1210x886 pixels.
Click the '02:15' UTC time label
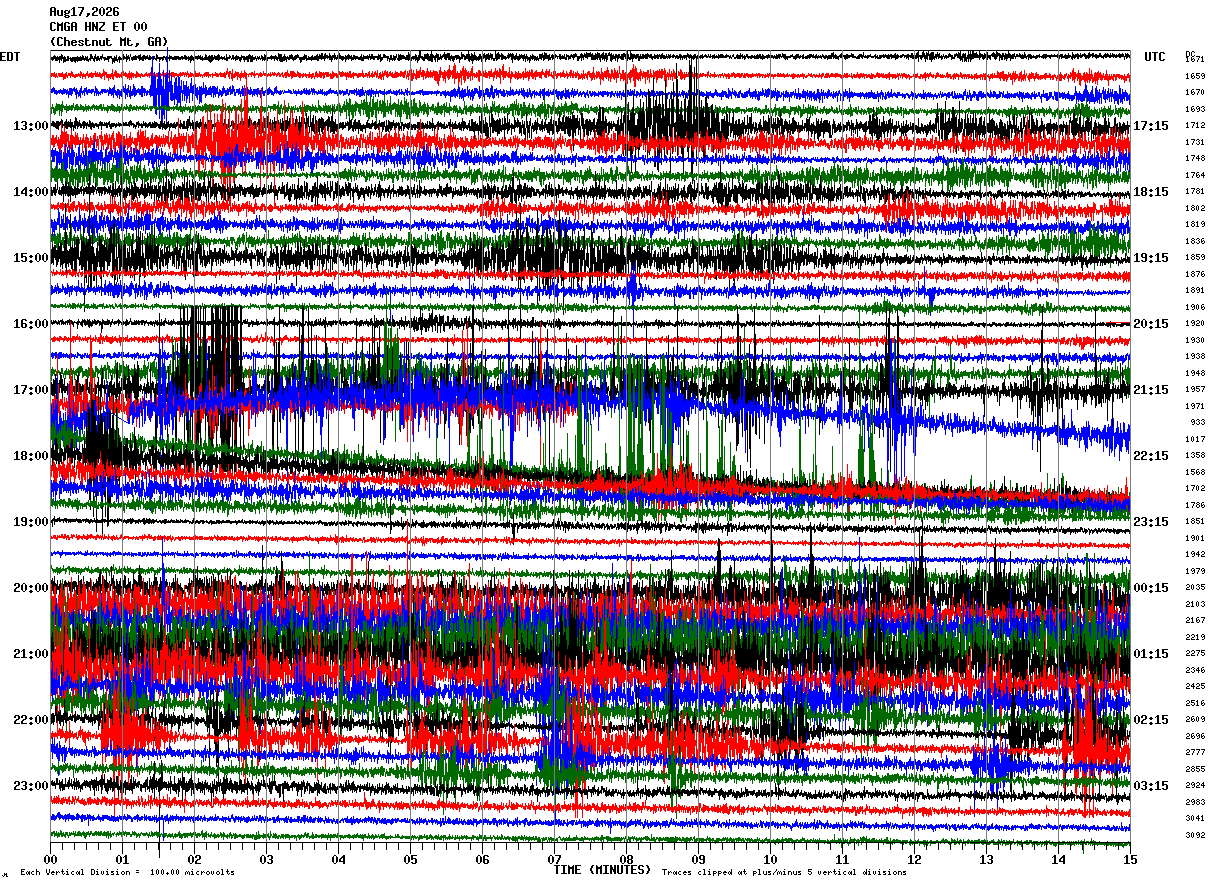coord(1151,720)
